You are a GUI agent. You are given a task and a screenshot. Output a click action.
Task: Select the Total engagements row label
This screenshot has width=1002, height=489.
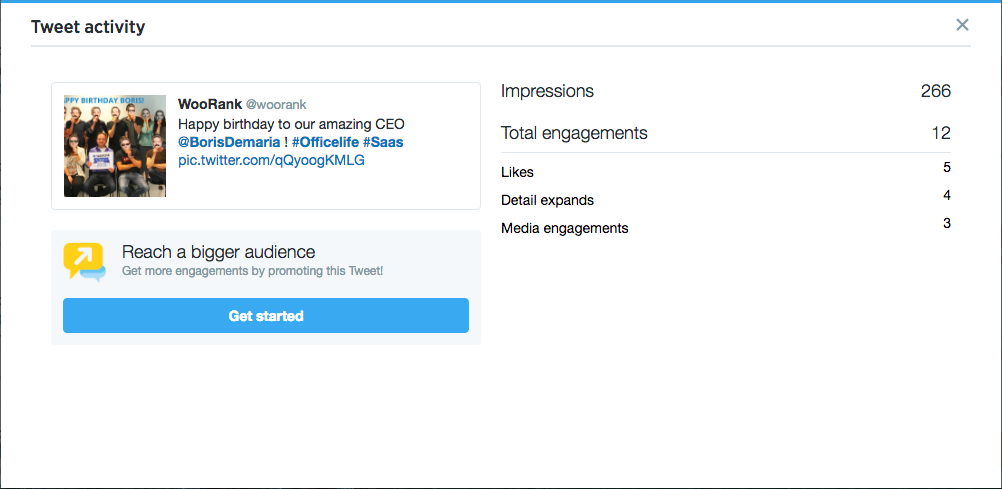[x=574, y=133]
